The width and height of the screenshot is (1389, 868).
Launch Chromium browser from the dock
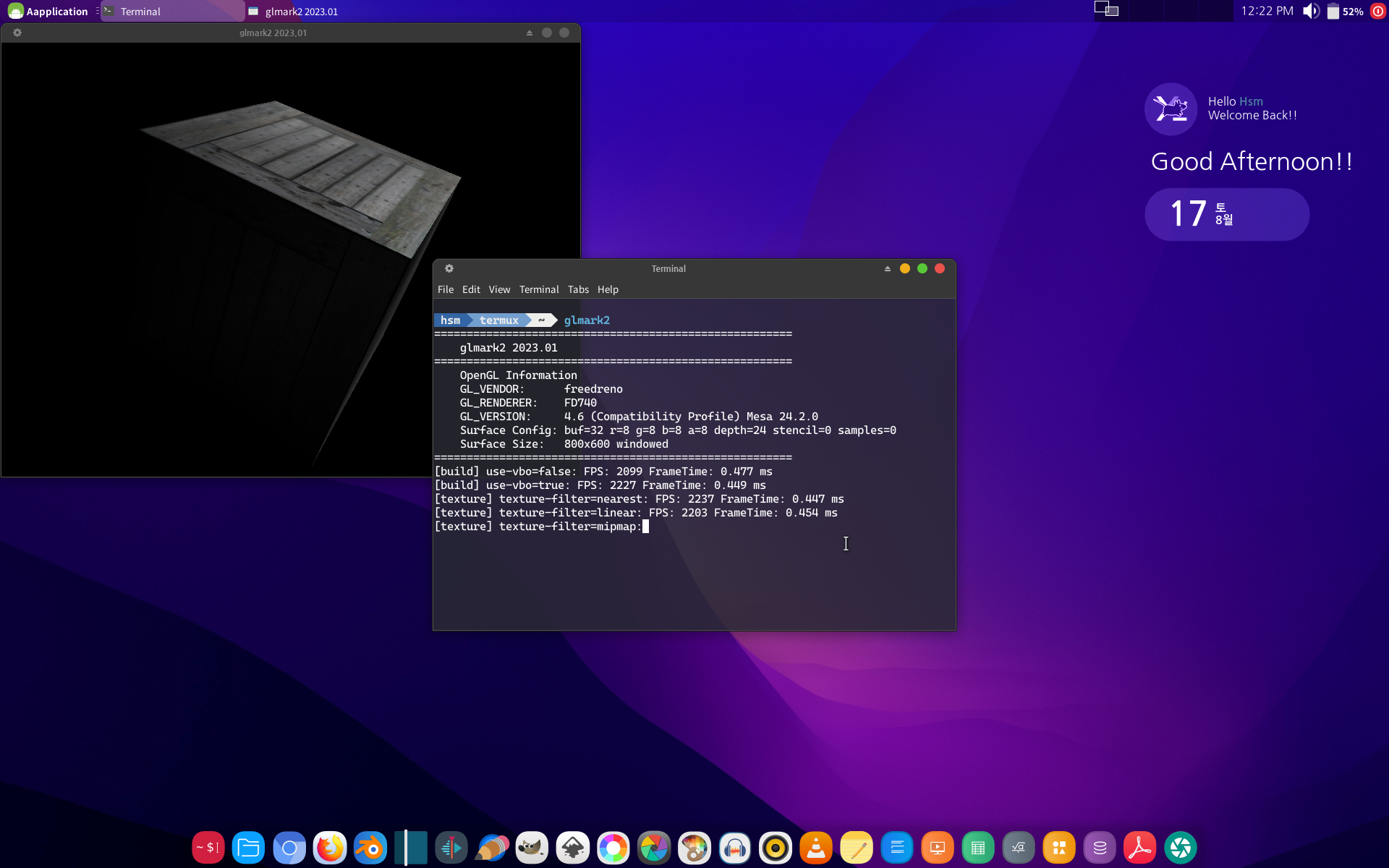pos(289,848)
